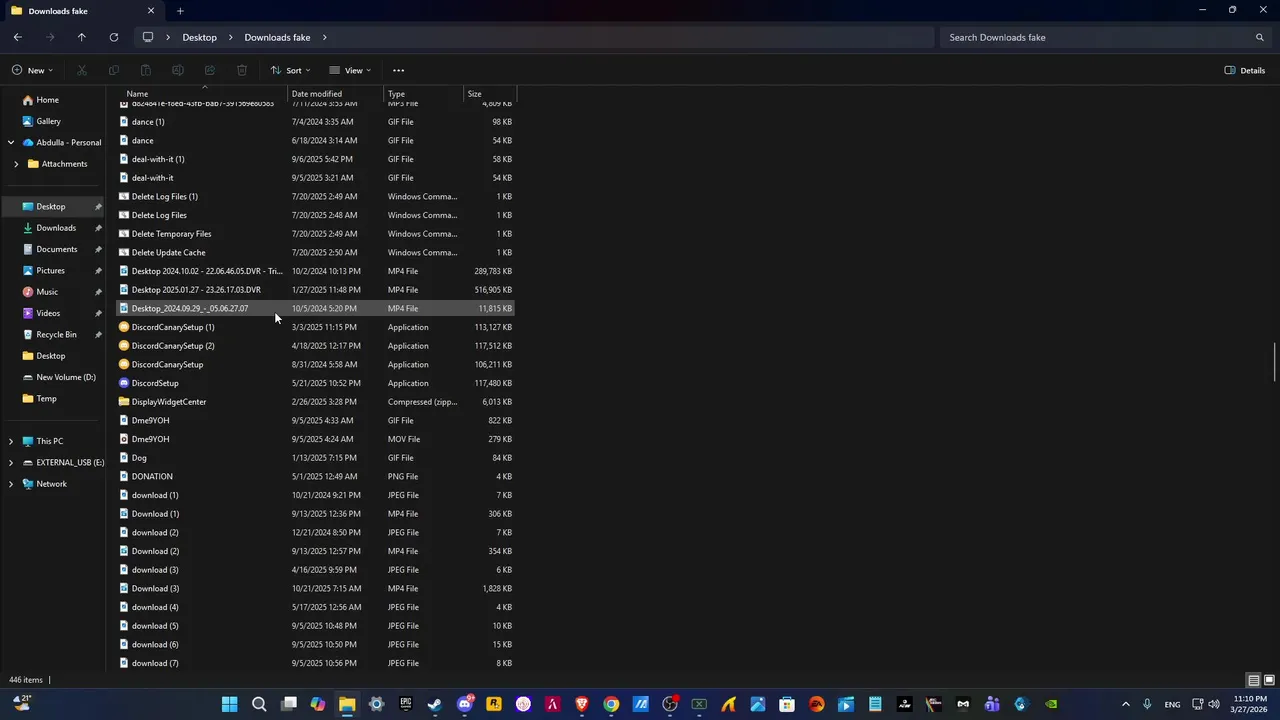
Task: Click the Paste clipboard icon in toolbar
Action: tap(146, 70)
